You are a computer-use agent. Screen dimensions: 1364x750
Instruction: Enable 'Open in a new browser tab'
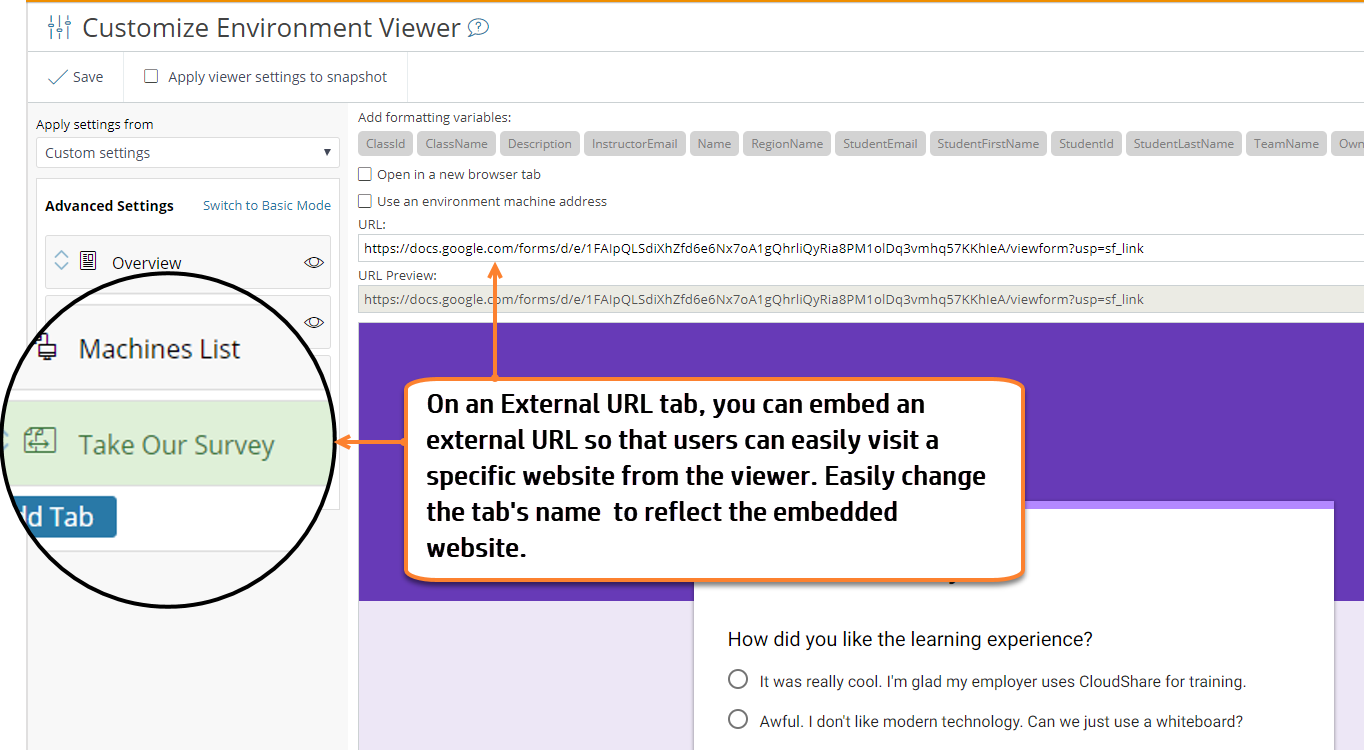(365, 174)
